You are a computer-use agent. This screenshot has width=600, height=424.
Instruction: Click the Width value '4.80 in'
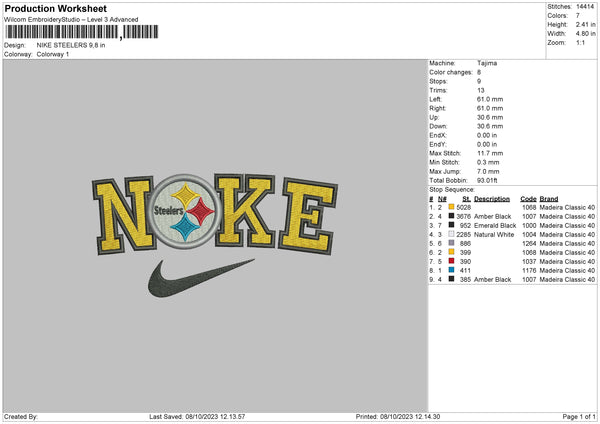585,34
